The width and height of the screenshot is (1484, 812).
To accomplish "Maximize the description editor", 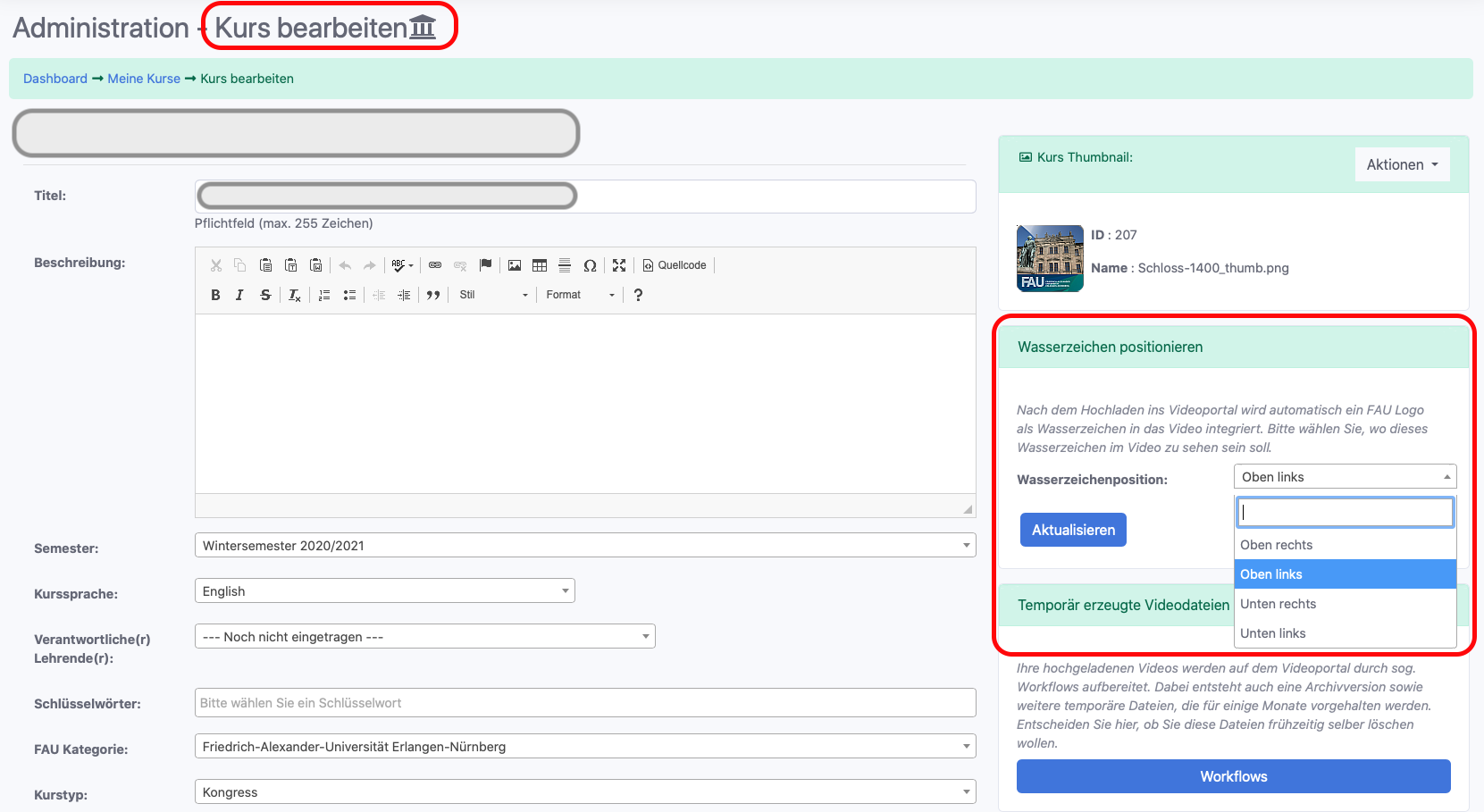I will pos(619,265).
